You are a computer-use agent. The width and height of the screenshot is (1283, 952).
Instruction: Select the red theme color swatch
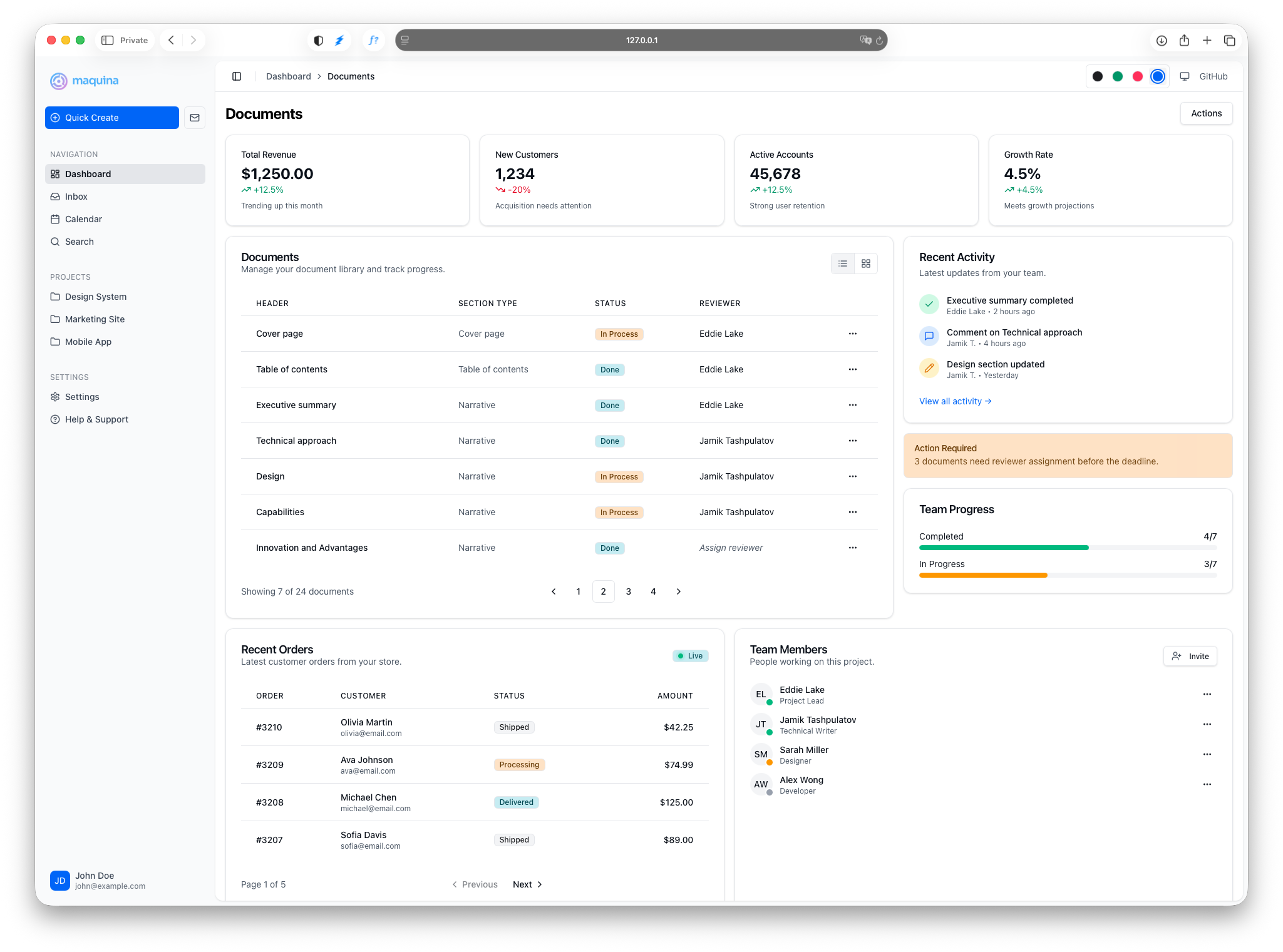point(1138,76)
